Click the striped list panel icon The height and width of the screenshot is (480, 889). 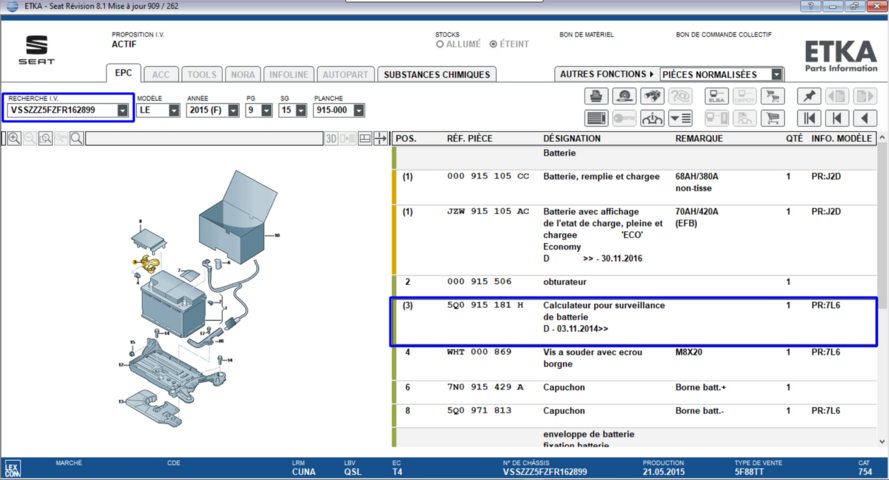coord(596,118)
